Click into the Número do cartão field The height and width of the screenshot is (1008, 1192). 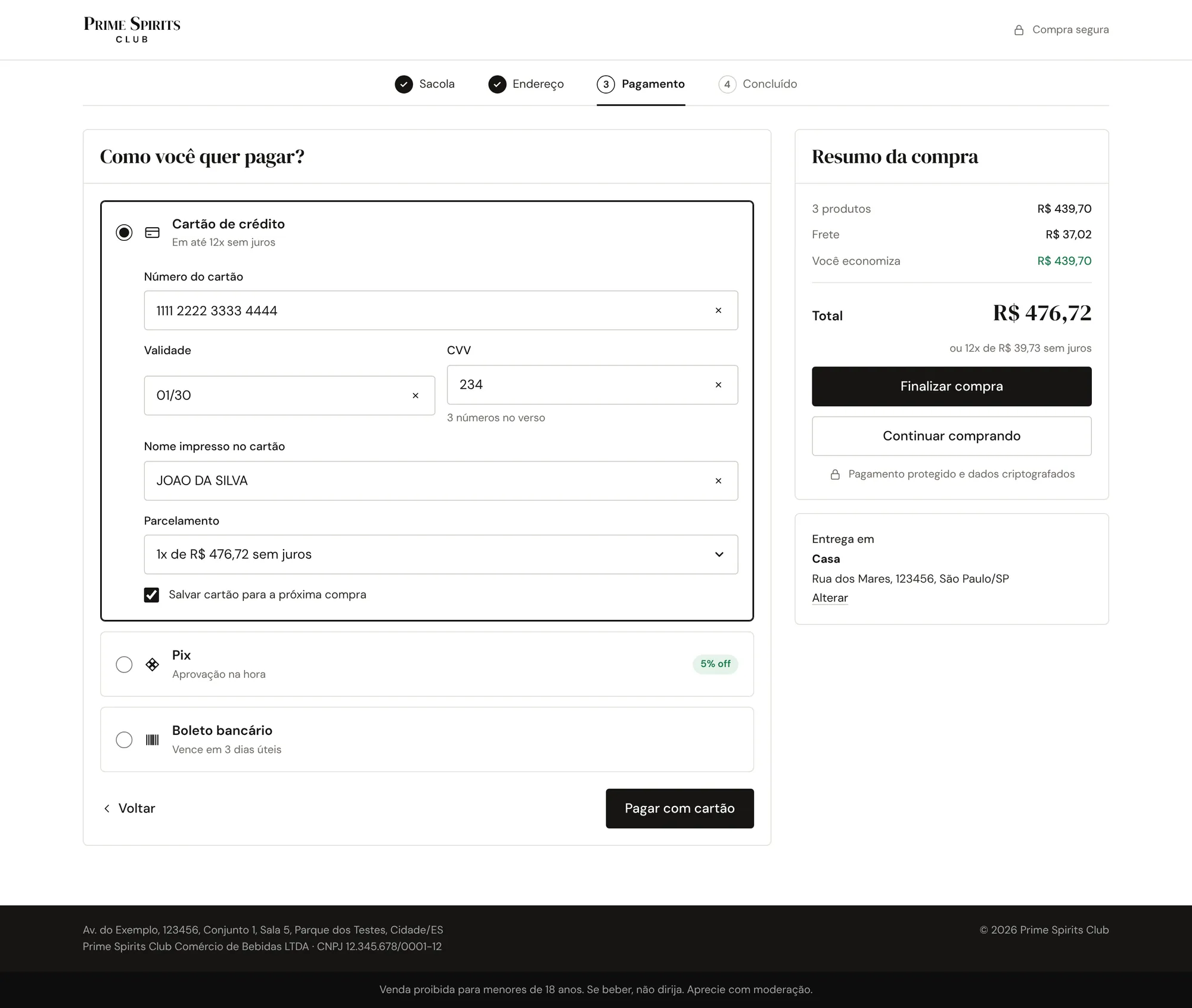click(440, 311)
